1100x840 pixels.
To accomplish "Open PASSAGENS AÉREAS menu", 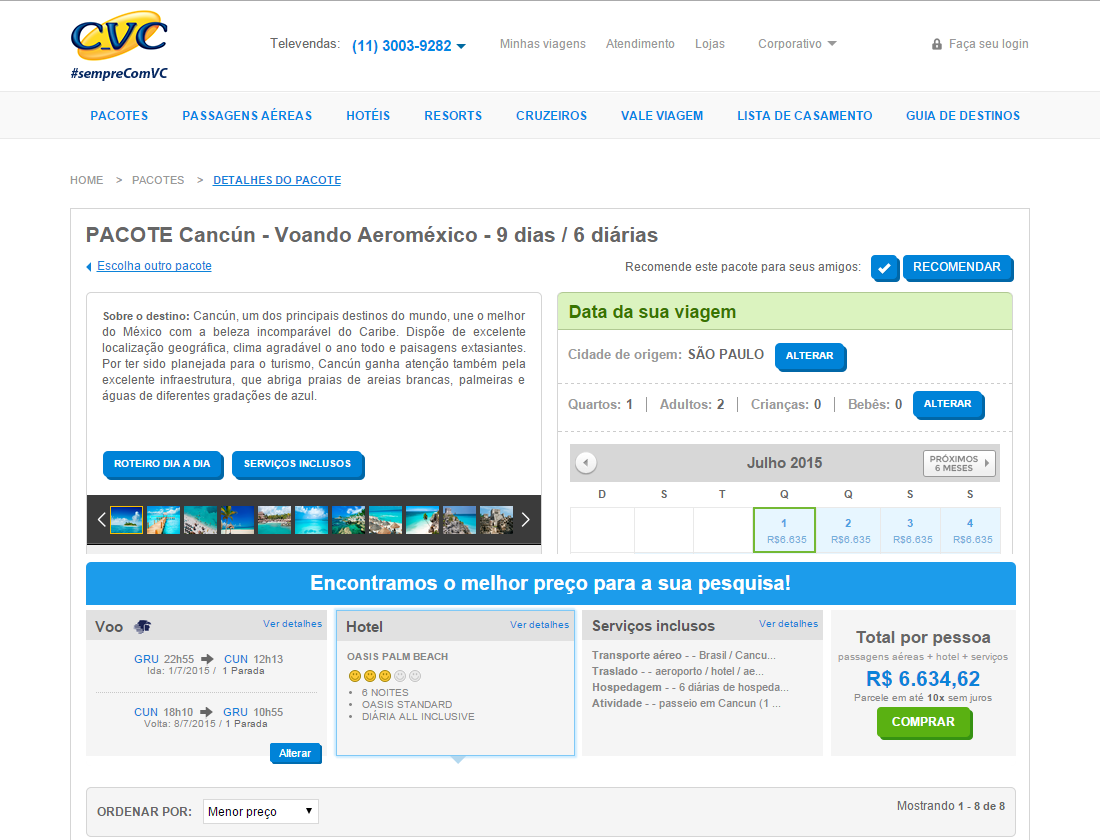I will pos(247,116).
